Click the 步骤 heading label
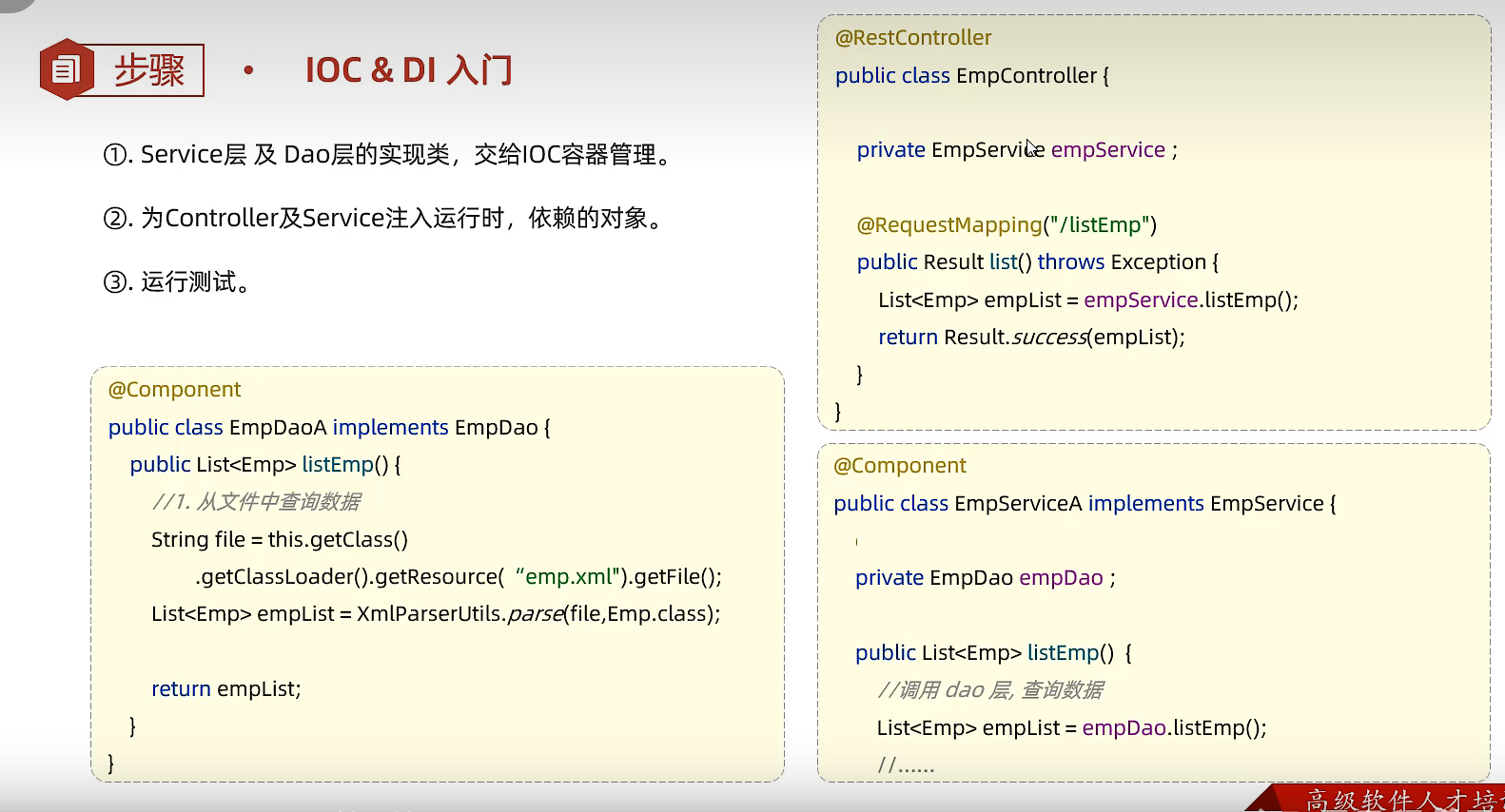 (149, 70)
